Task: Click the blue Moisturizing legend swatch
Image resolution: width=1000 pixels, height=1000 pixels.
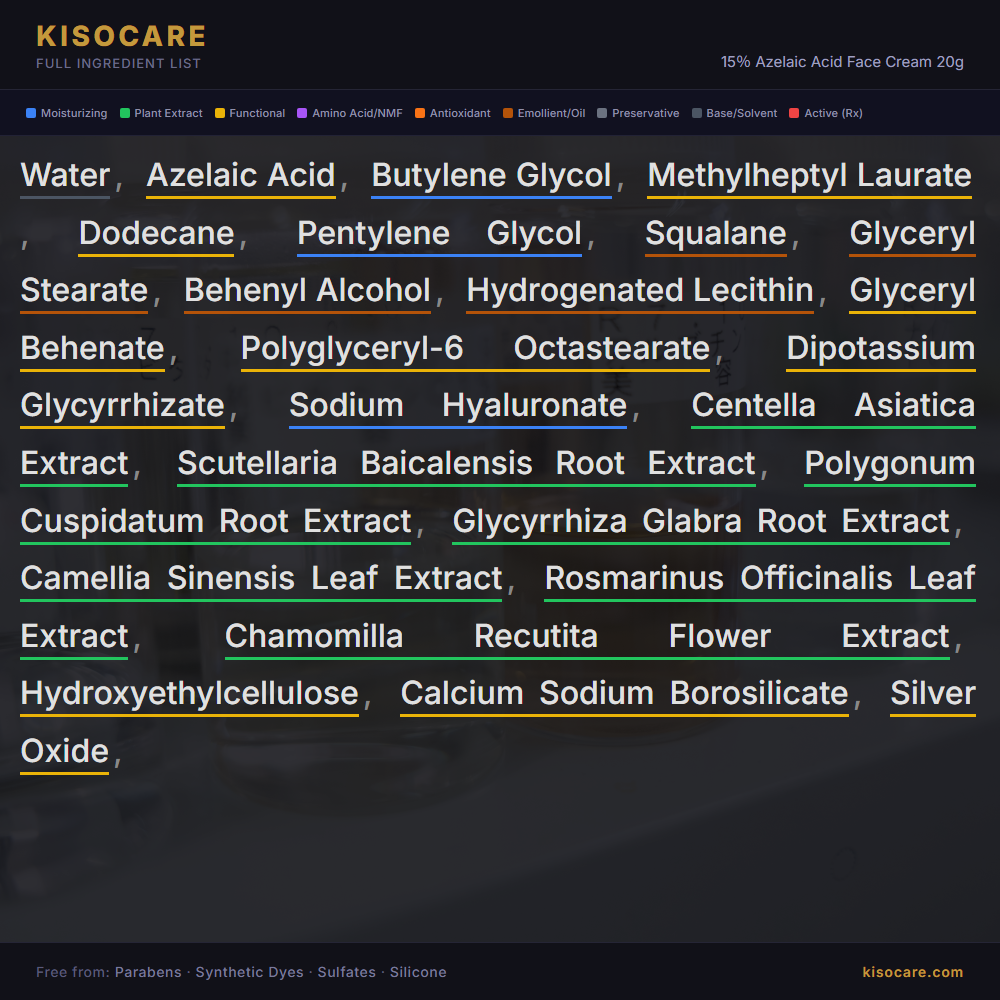Action: (x=31, y=113)
